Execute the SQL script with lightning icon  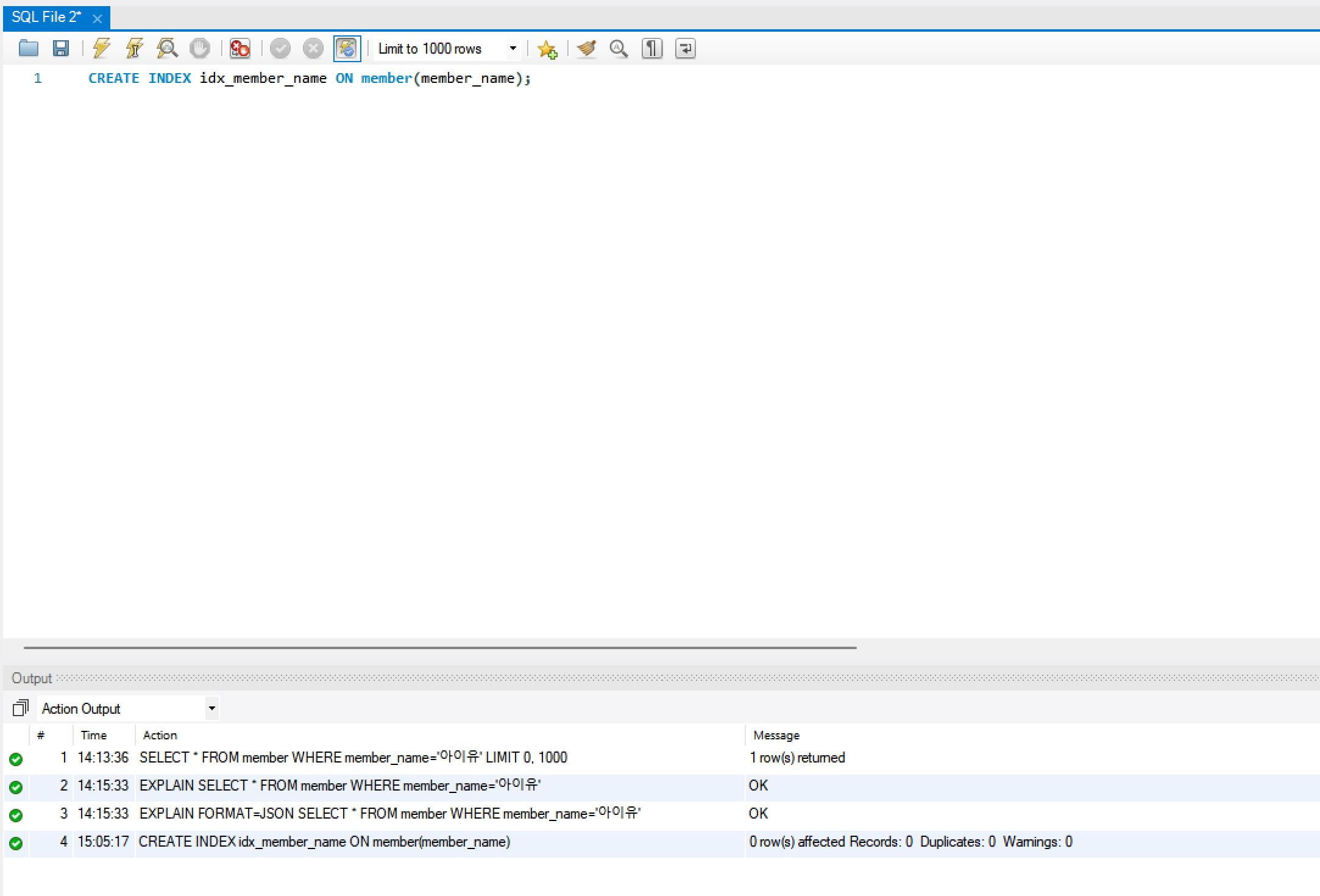pos(101,48)
